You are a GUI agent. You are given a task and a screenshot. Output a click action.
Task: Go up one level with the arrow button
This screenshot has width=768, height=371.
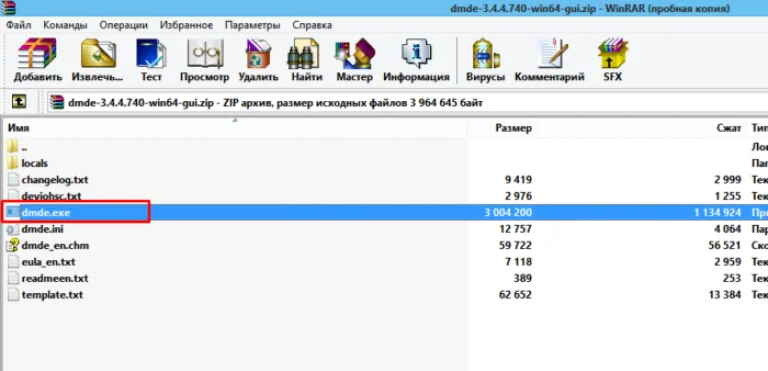pyautogui.click(x=19, y=102)
